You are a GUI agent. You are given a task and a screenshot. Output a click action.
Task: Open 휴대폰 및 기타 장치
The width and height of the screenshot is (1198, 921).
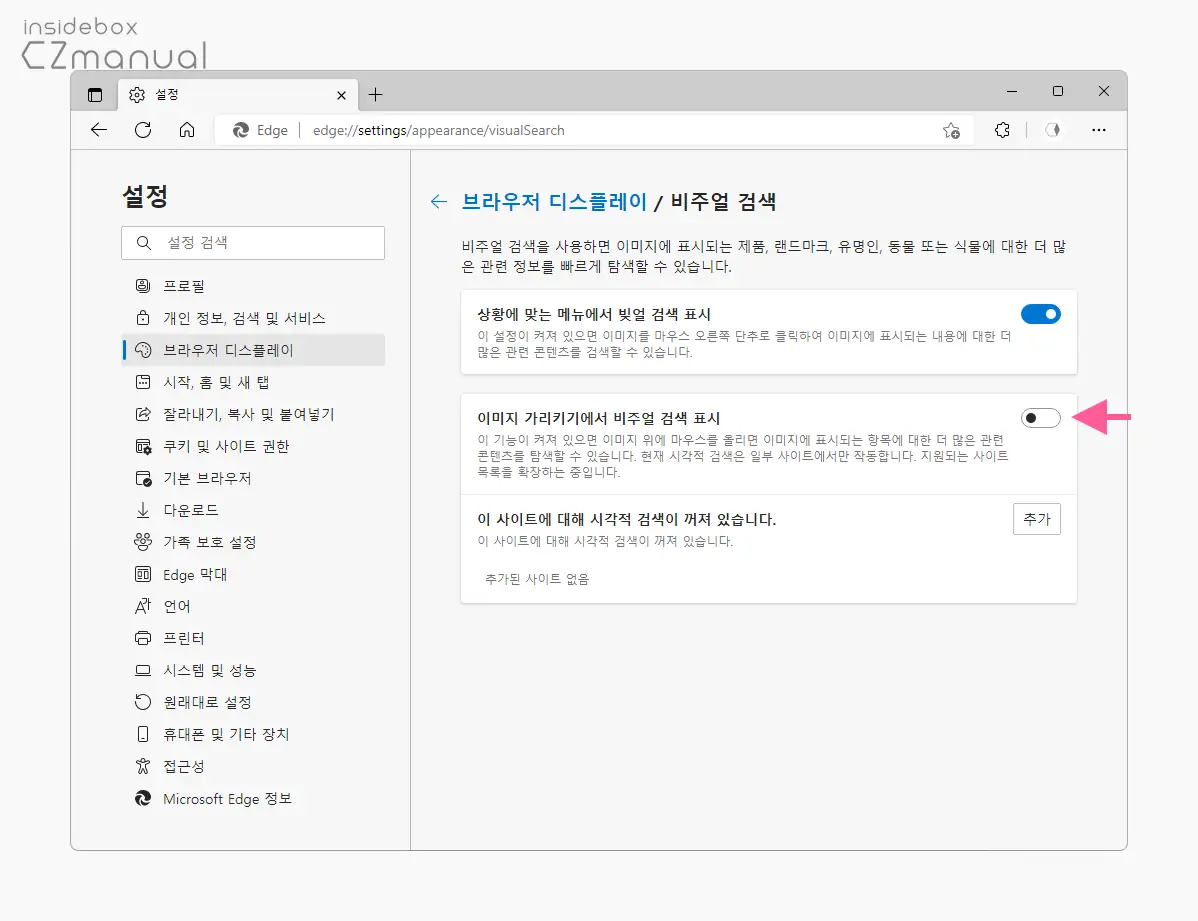tap(253, 735)
